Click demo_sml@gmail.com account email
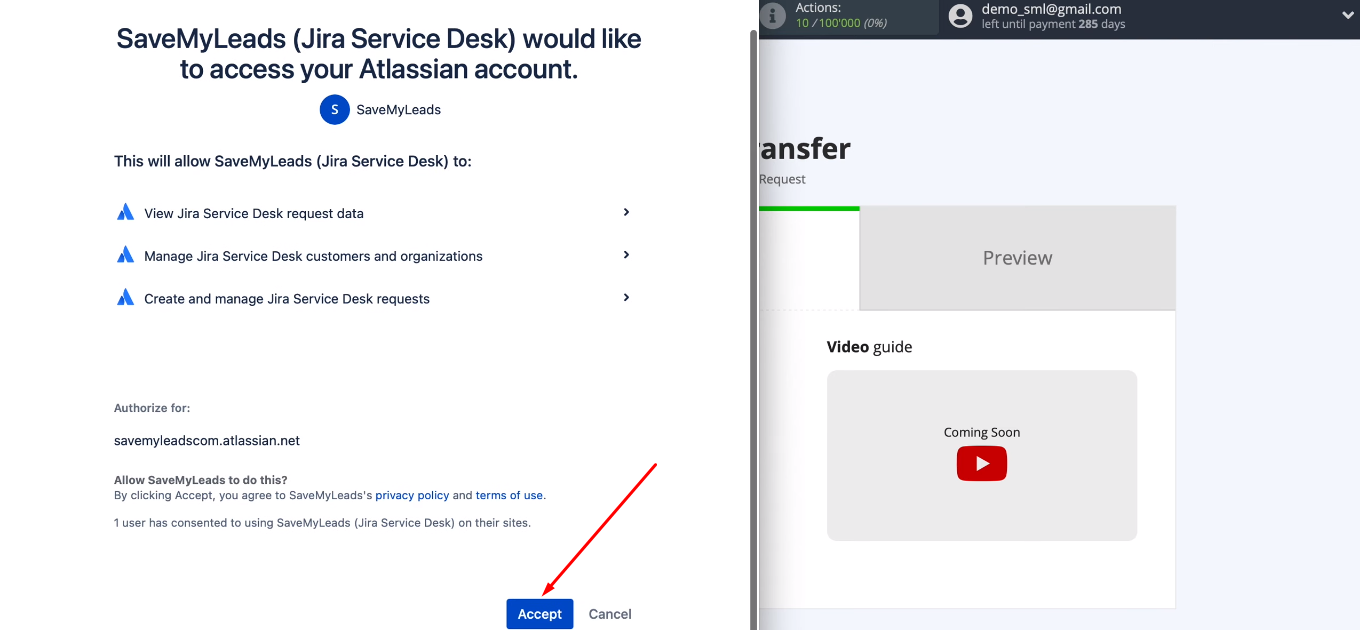This screenshot has width=1360, height=630. point(1051,9)
